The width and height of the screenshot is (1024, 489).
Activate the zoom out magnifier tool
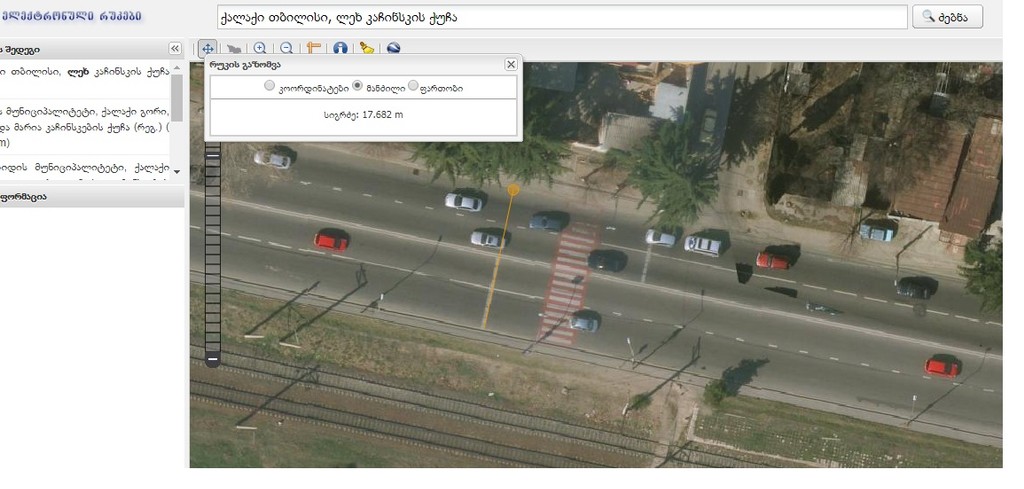click(x=286, y=48)
